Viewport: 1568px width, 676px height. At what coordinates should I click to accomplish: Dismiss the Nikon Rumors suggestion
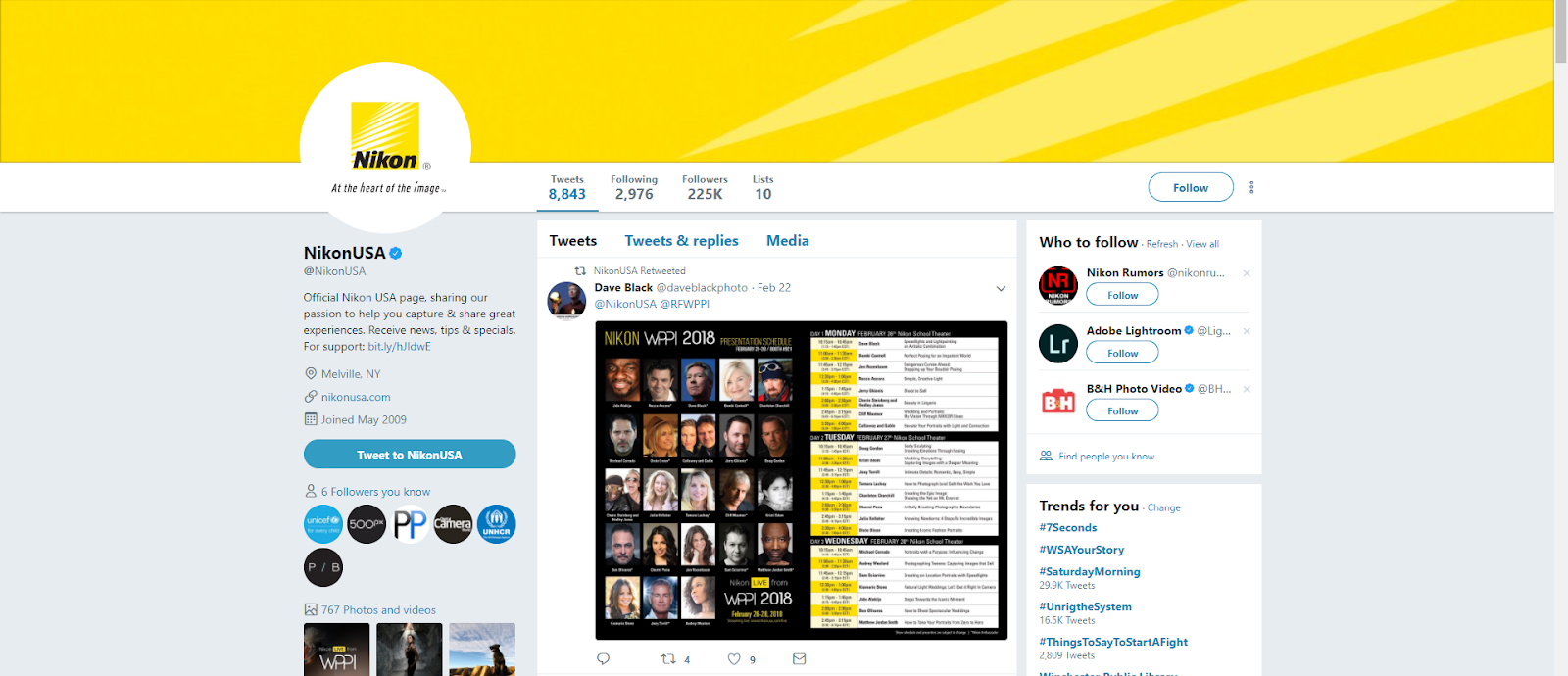tap(1247, 273)
